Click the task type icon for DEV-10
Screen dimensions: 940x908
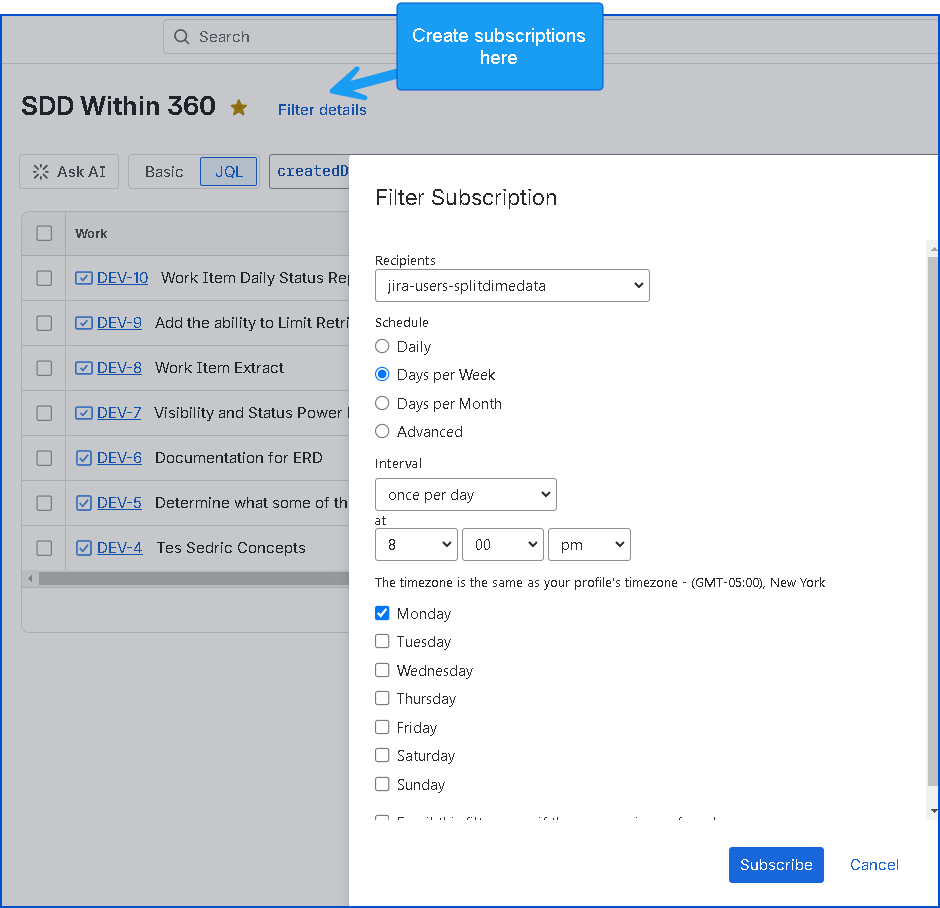click(83, 278)
